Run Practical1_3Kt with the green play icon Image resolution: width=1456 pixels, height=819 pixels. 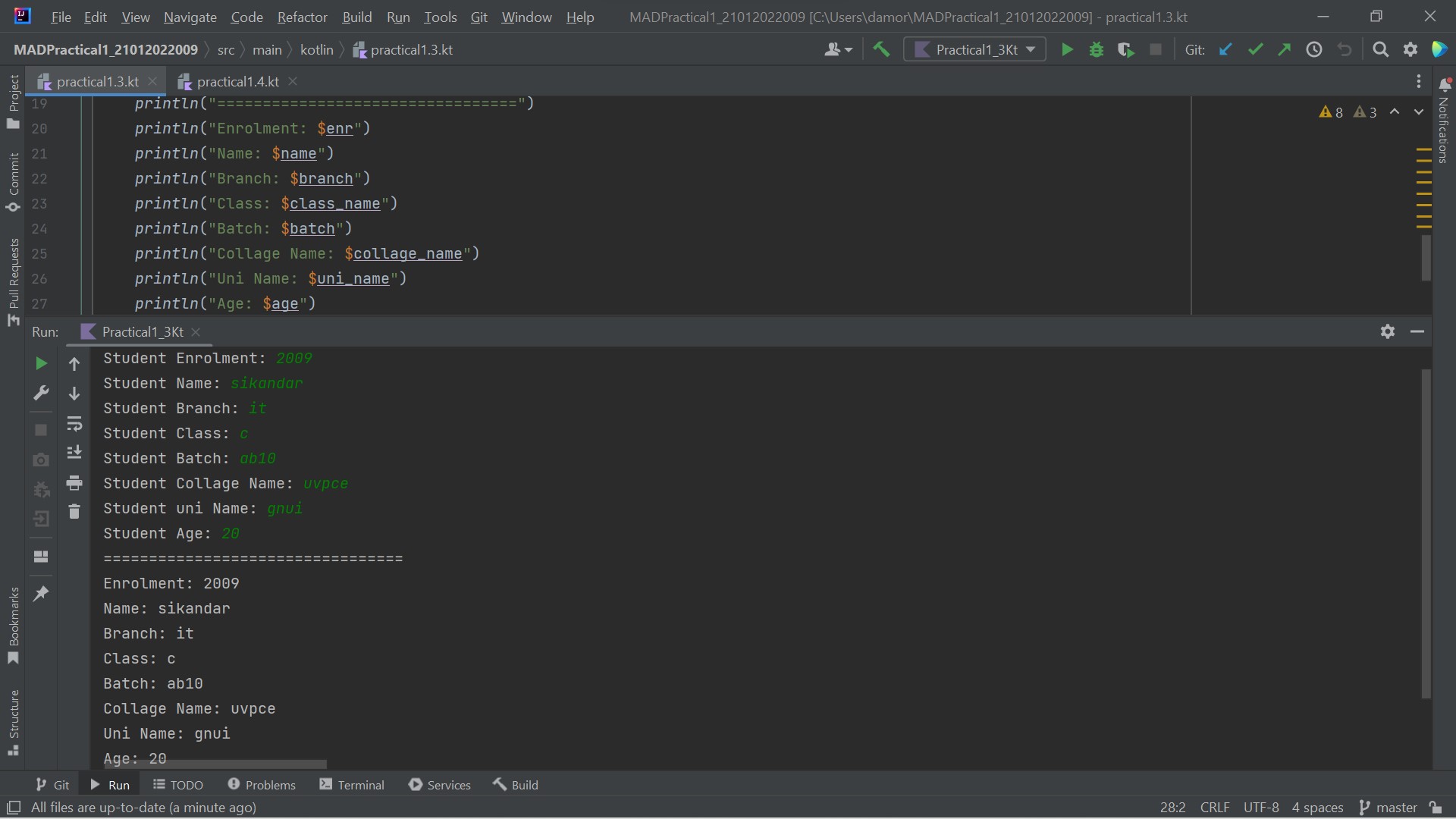point(1067,50)
